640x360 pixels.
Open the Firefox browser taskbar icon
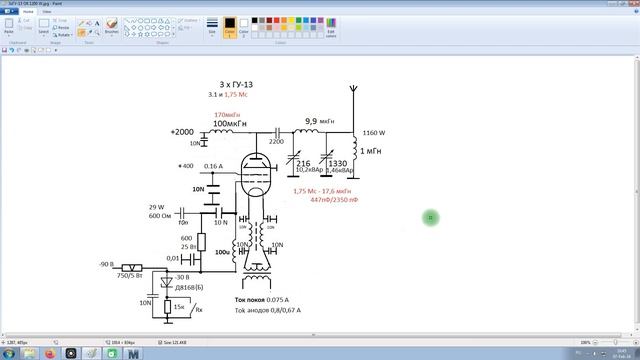tap(50, 353)
